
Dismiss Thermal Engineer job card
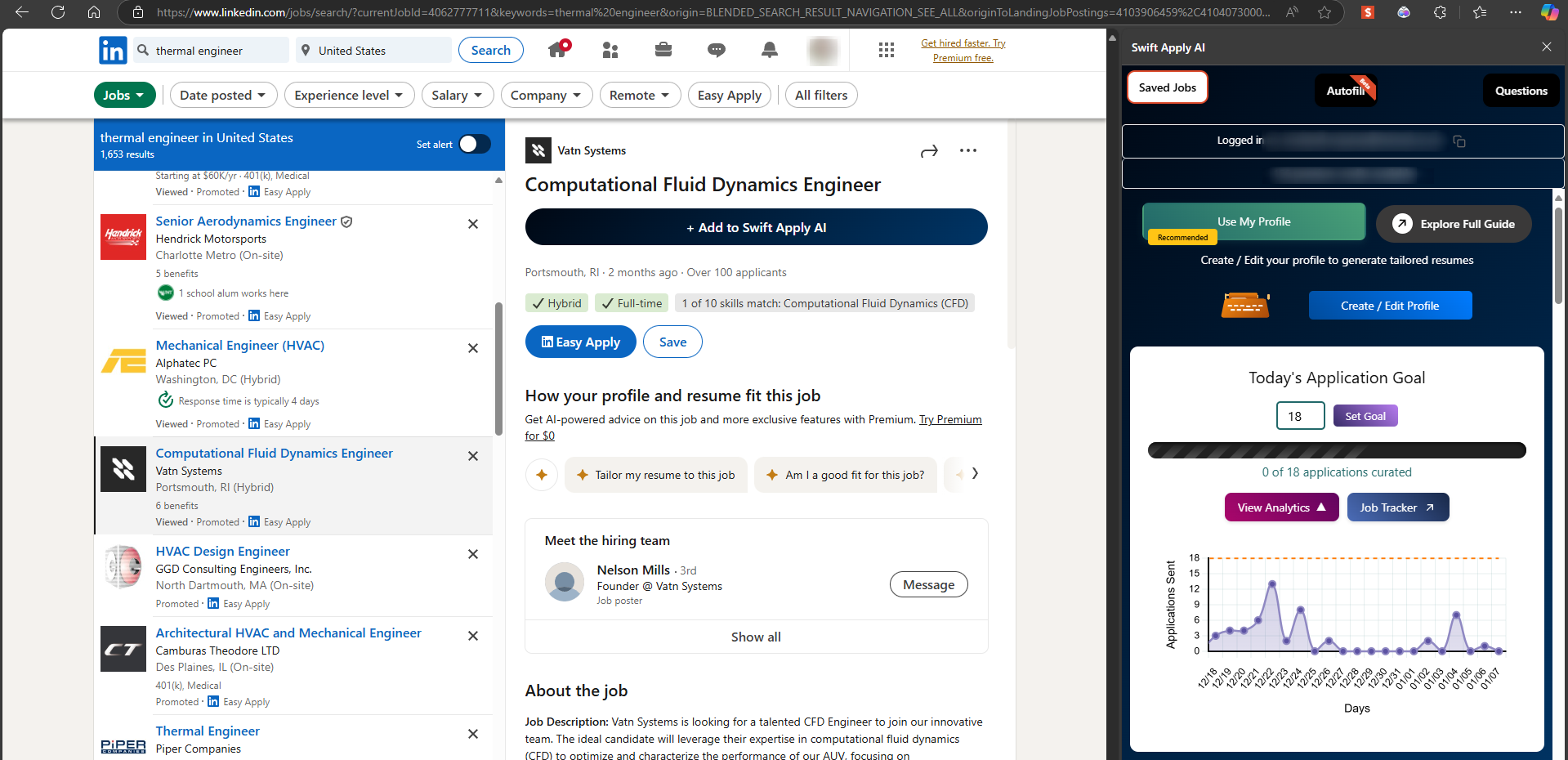tap(473, 734)
